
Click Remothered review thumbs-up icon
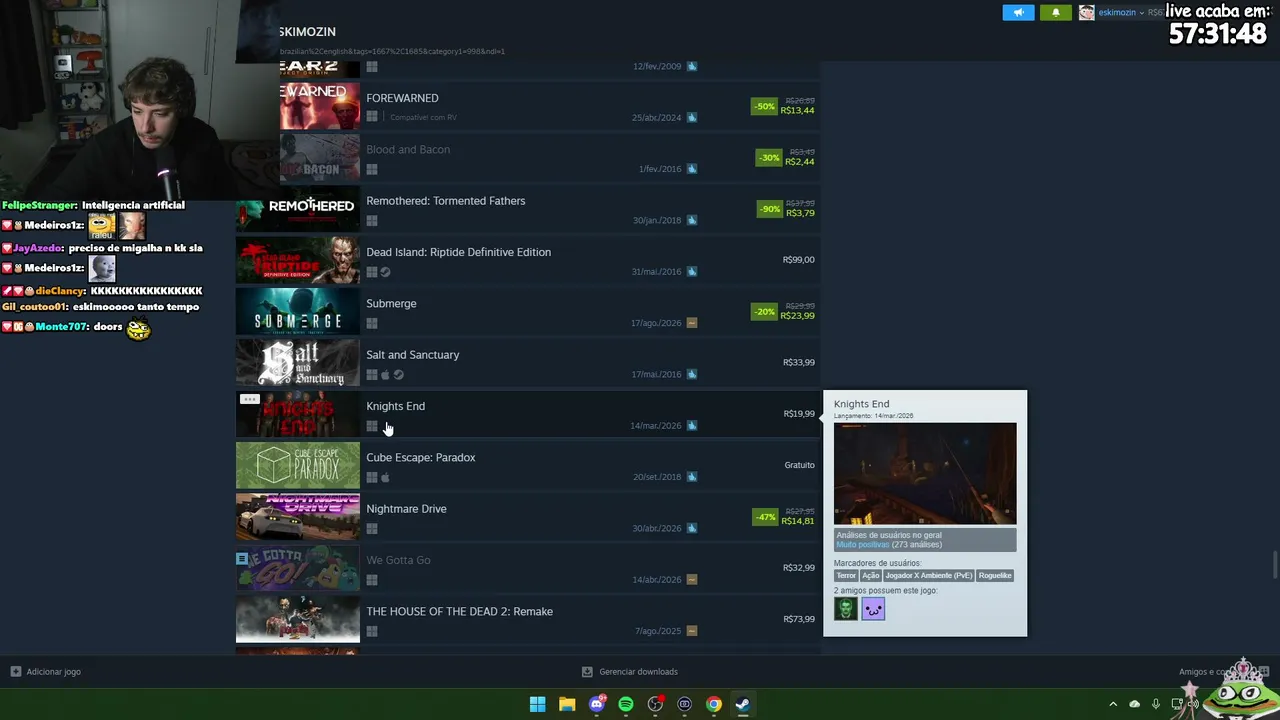pyautogui.click(x=692, y=220)
